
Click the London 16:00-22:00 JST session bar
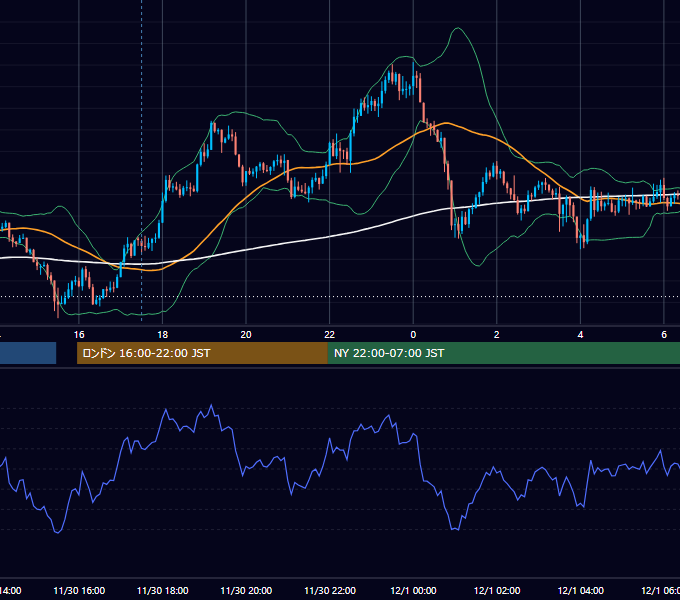pyautogui.click(x=202, y=353)
